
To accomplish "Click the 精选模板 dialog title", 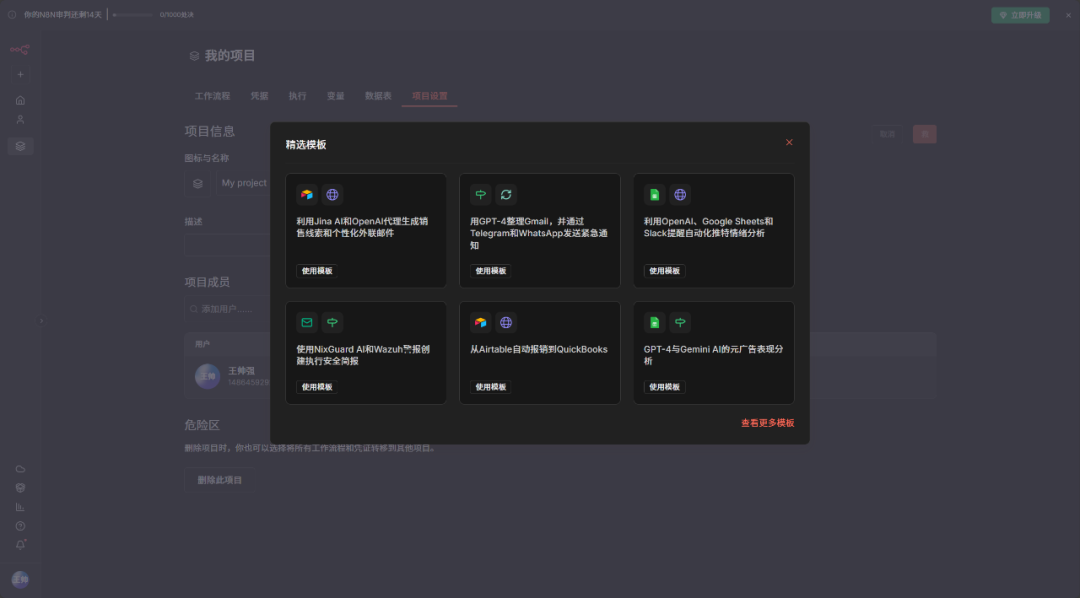I will [306, 145].
